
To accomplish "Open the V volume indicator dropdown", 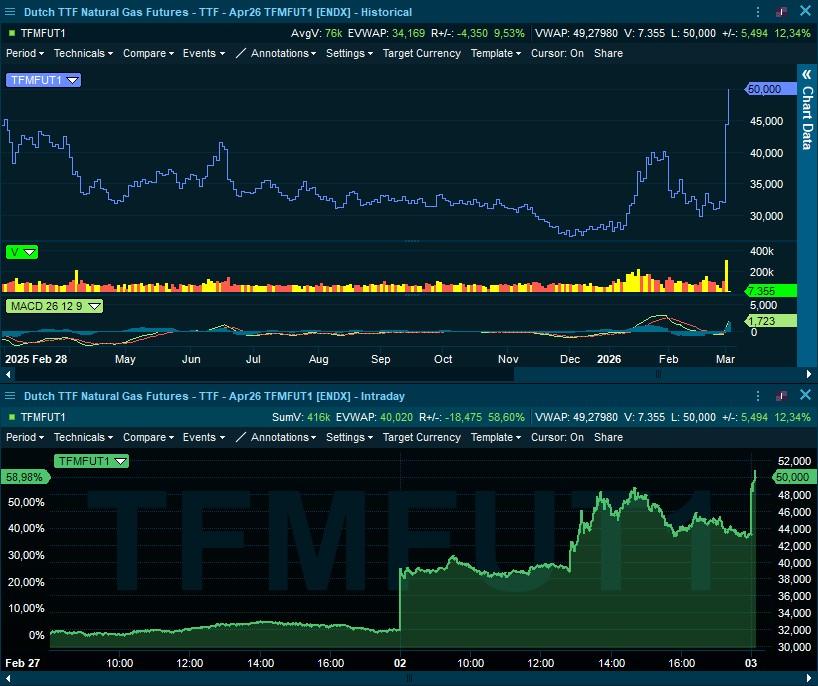I will coord(29,252).
